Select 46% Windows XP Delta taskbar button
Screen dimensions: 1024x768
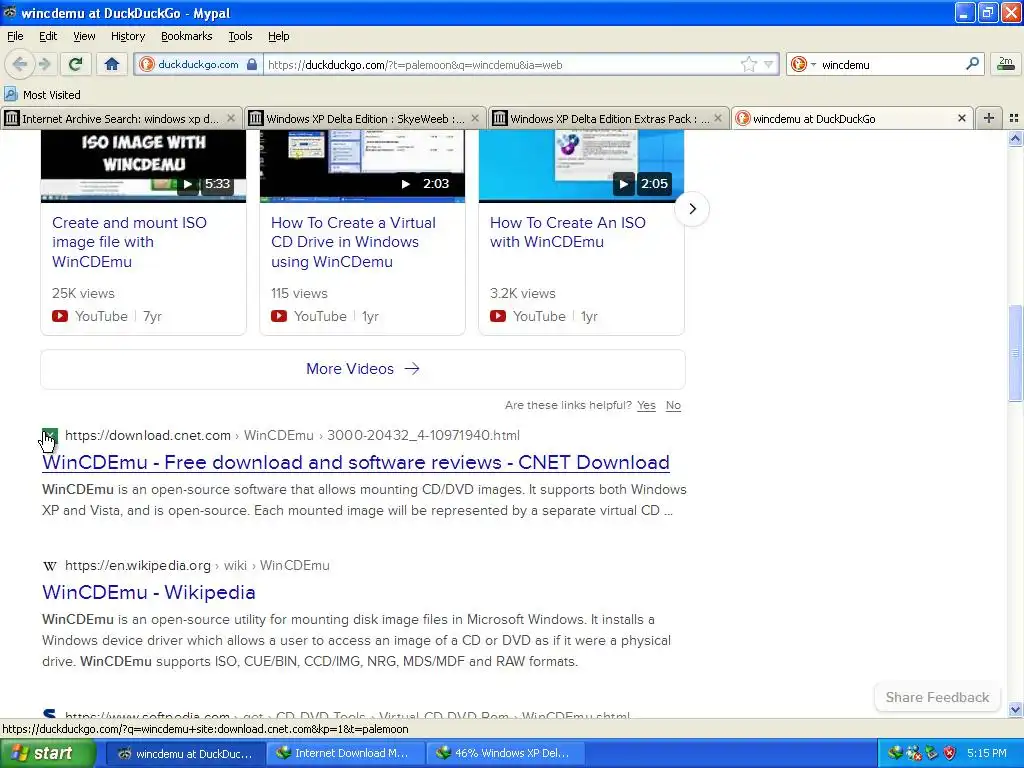pos(505,753)
